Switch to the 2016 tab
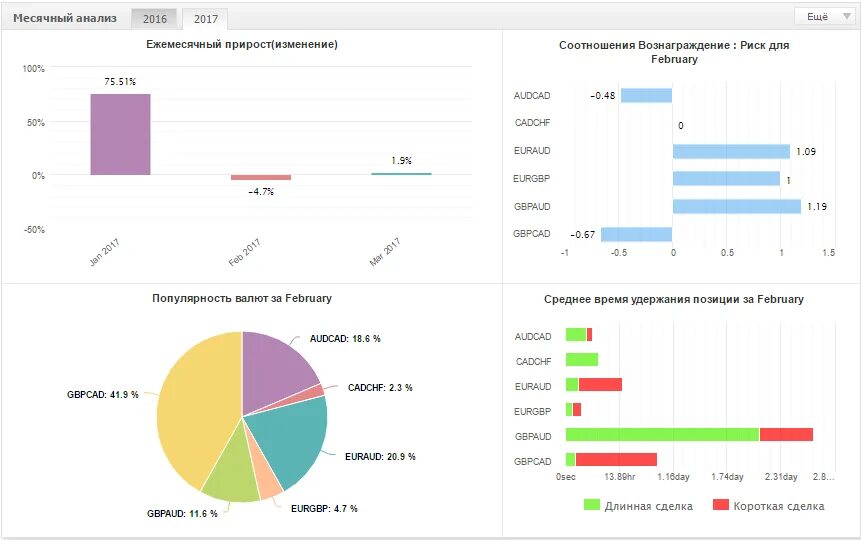861x540 pixels. pos(154,19)
